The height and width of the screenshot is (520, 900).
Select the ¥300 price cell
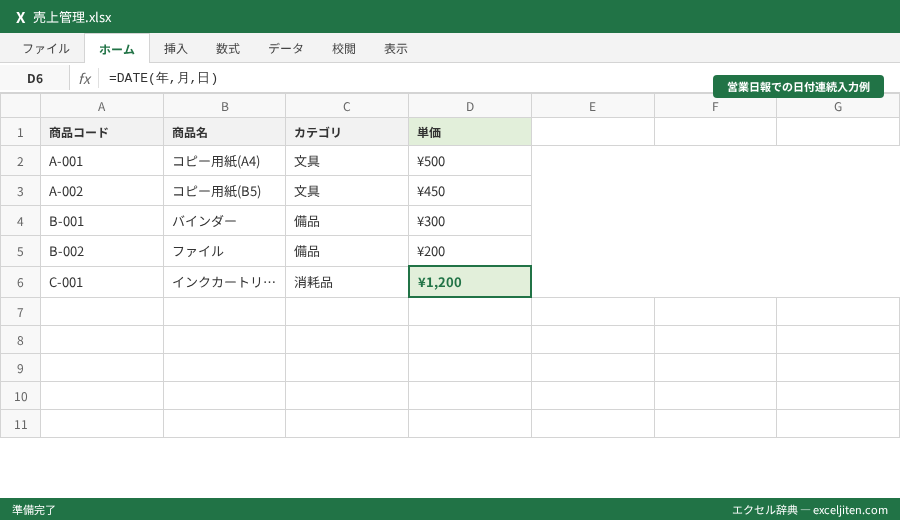pyautogui.click(x=470, y=220)
